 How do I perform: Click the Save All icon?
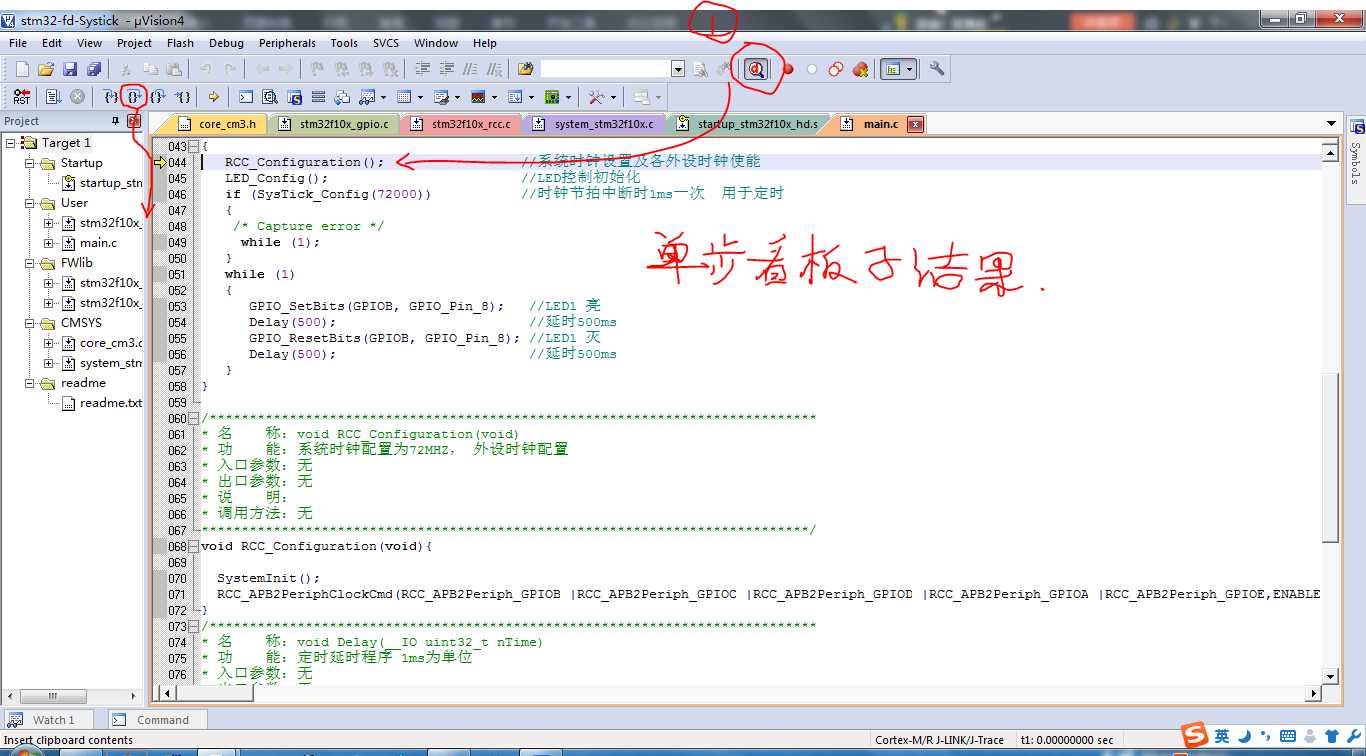(x=94, y=69)
